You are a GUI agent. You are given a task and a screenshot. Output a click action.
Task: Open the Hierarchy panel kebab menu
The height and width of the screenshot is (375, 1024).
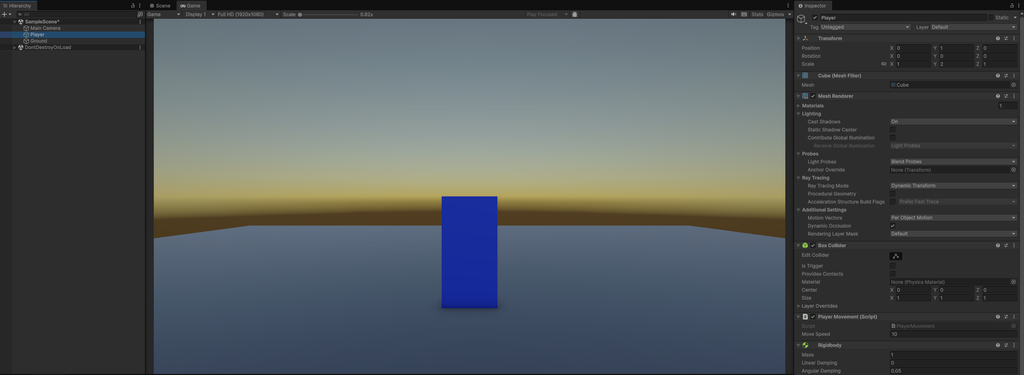pyautogui.click(x=140, y=5)
